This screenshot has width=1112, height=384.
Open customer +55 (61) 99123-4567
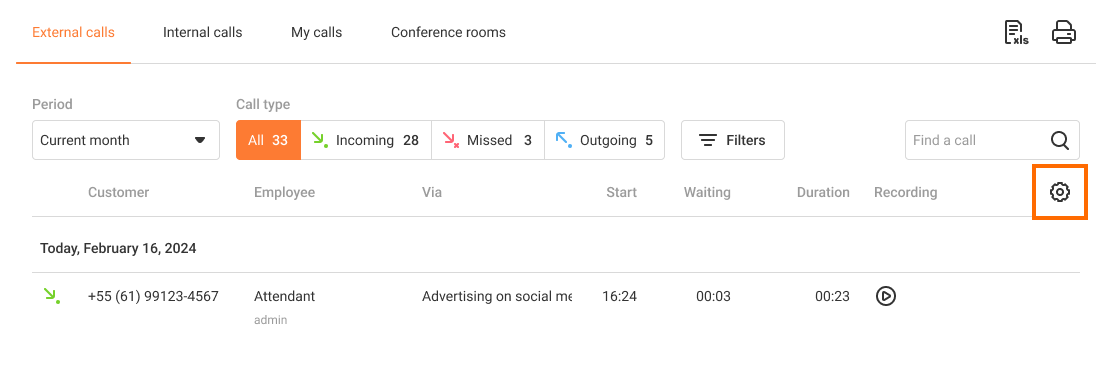tap(153, 296)
